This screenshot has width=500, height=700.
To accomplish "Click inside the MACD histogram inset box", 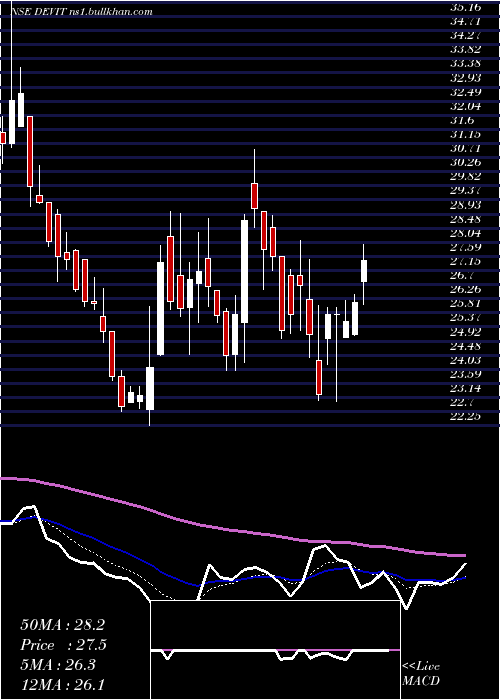I will click(x=276, y=650).
